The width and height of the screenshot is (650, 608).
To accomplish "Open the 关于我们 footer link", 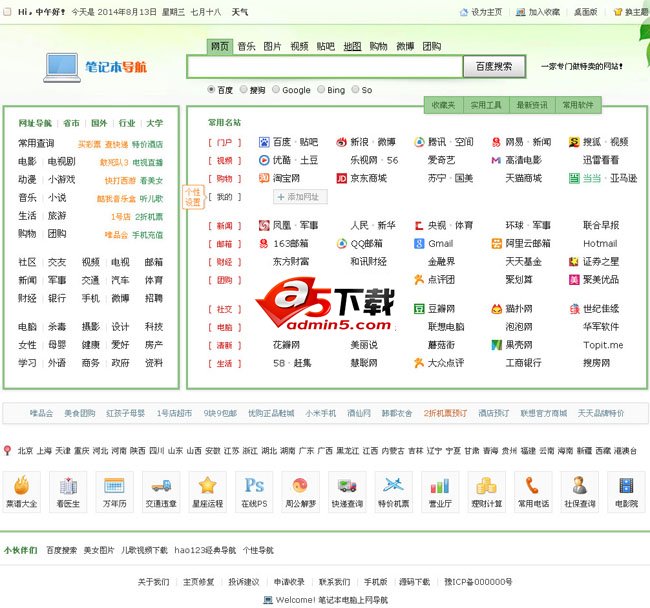I will pyautogui.click(x=153, y=582).
